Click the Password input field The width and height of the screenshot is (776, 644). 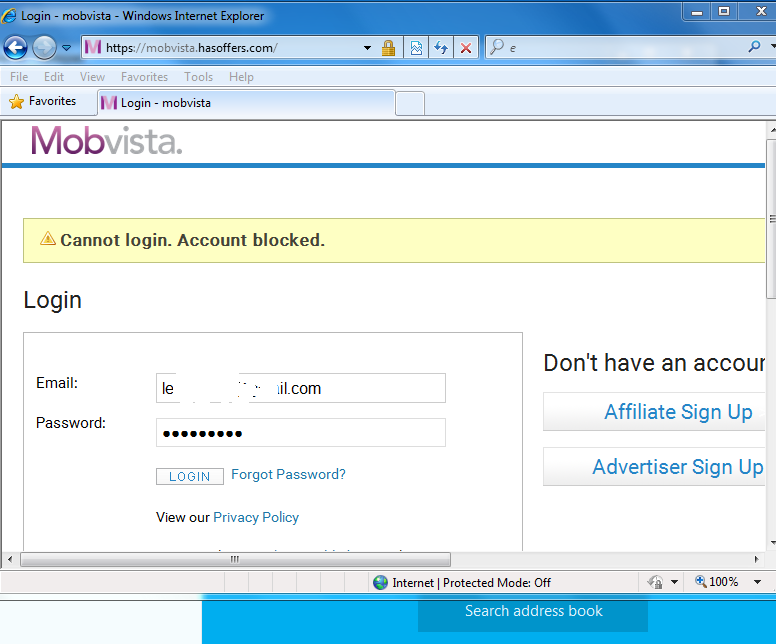pyautogui.click(x=300, y=433)
